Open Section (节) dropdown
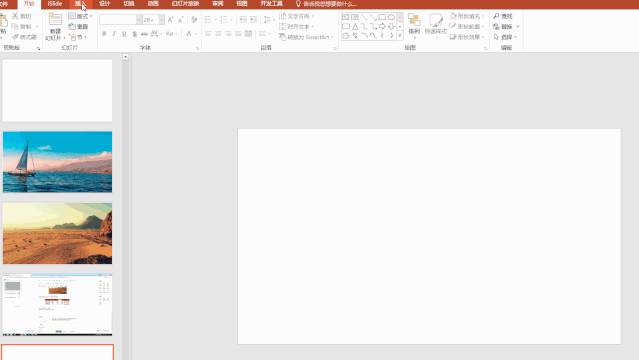 coord(78,37)
